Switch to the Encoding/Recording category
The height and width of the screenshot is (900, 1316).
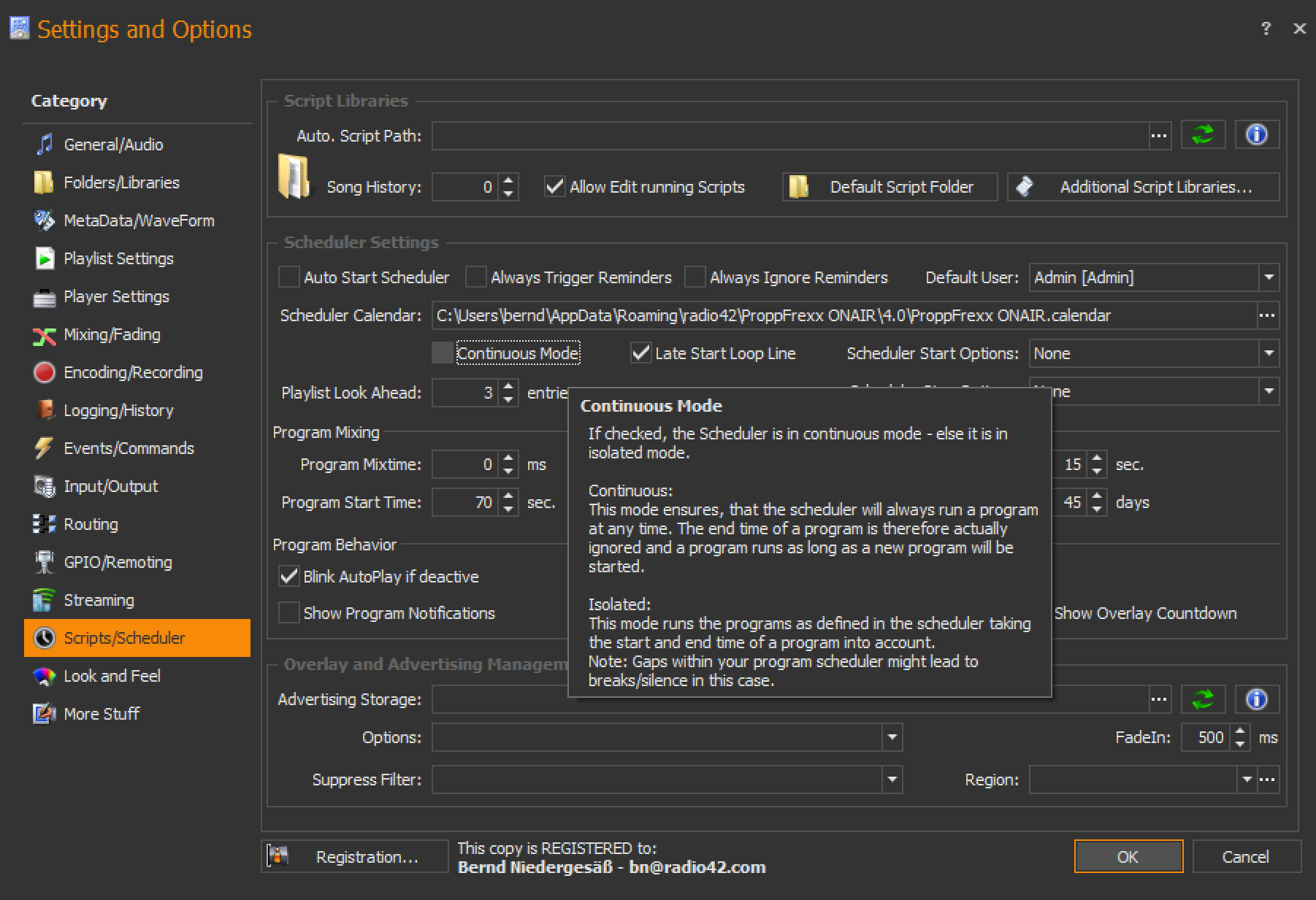coord(133,372)
